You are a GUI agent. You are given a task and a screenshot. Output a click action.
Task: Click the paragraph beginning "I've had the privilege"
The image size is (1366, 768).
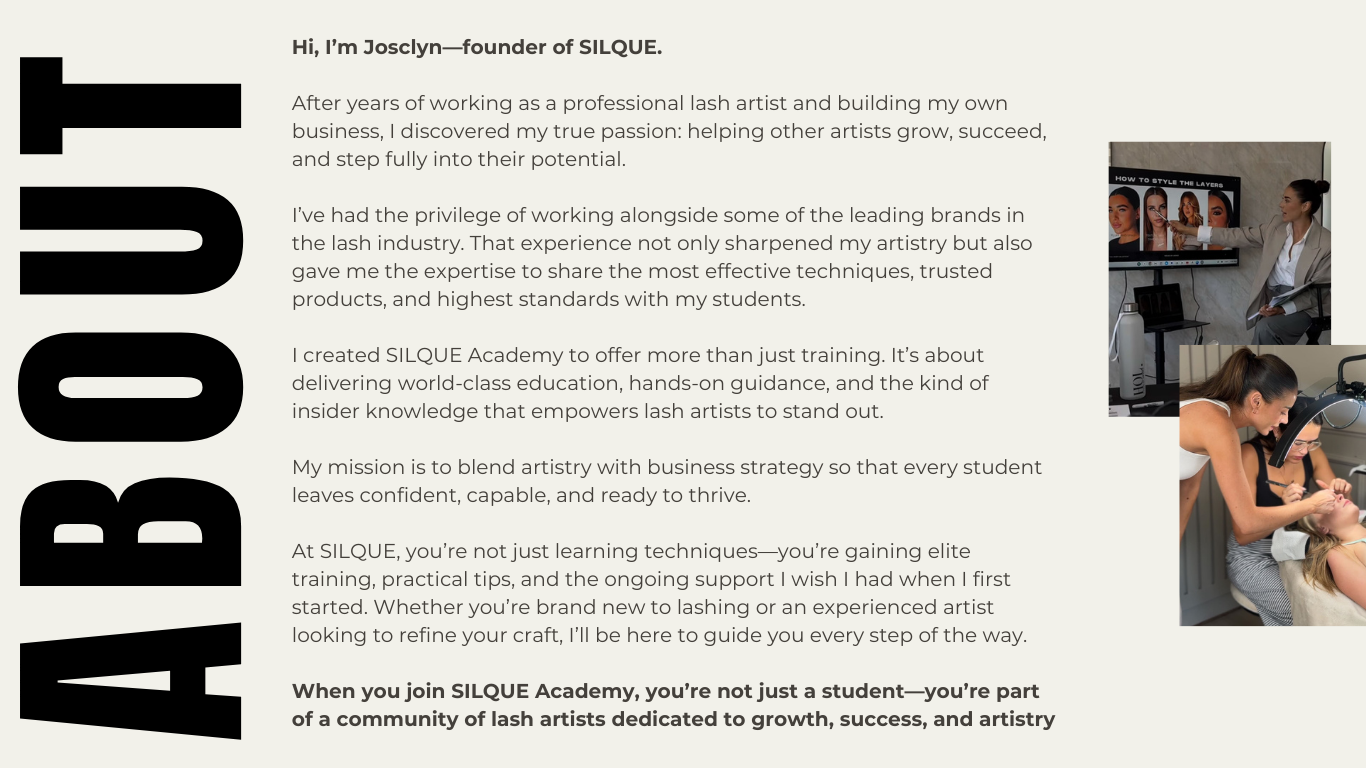pyautogui.click(x=661, y=257)
